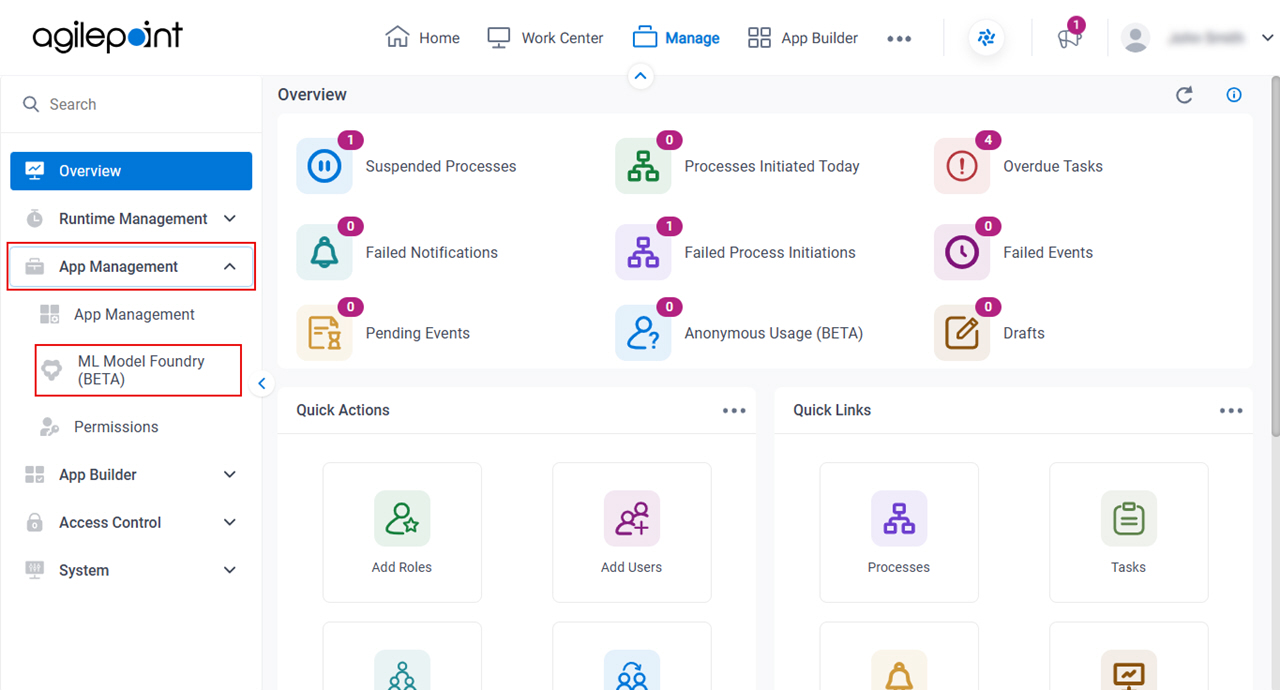Open the top navigation more options ellipsis

point(899,38)
